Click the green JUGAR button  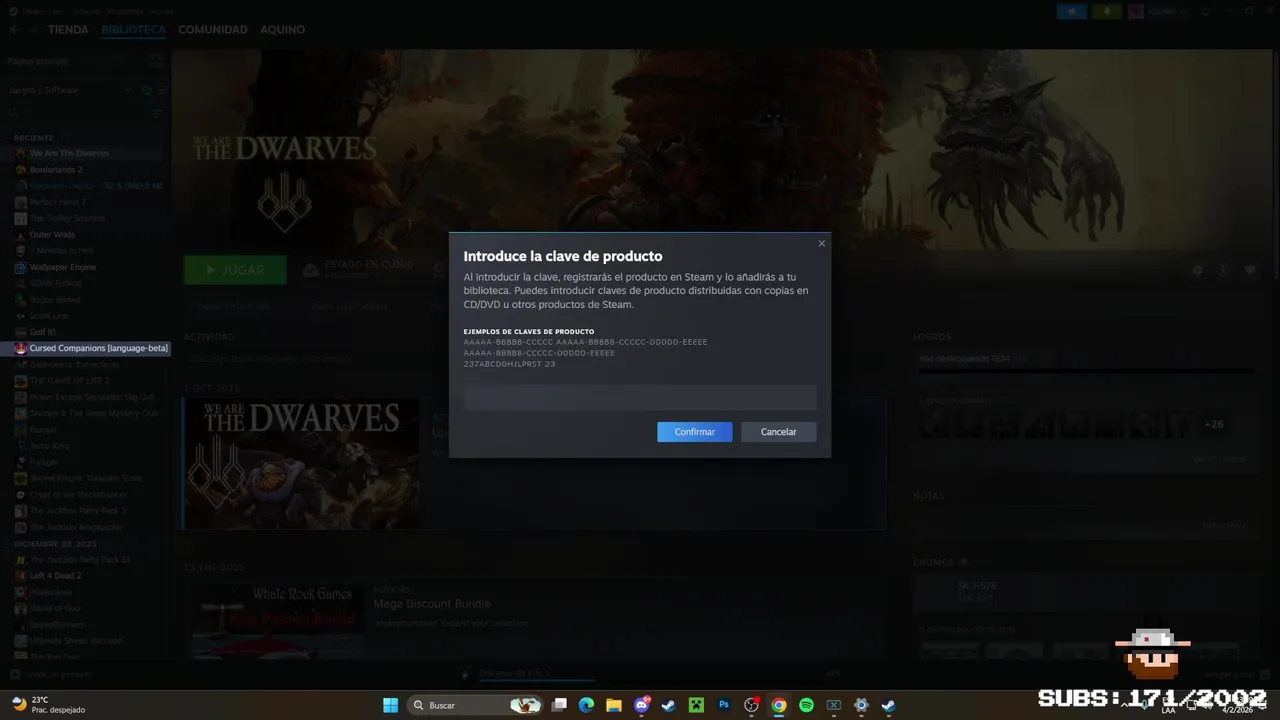point(235,270)
